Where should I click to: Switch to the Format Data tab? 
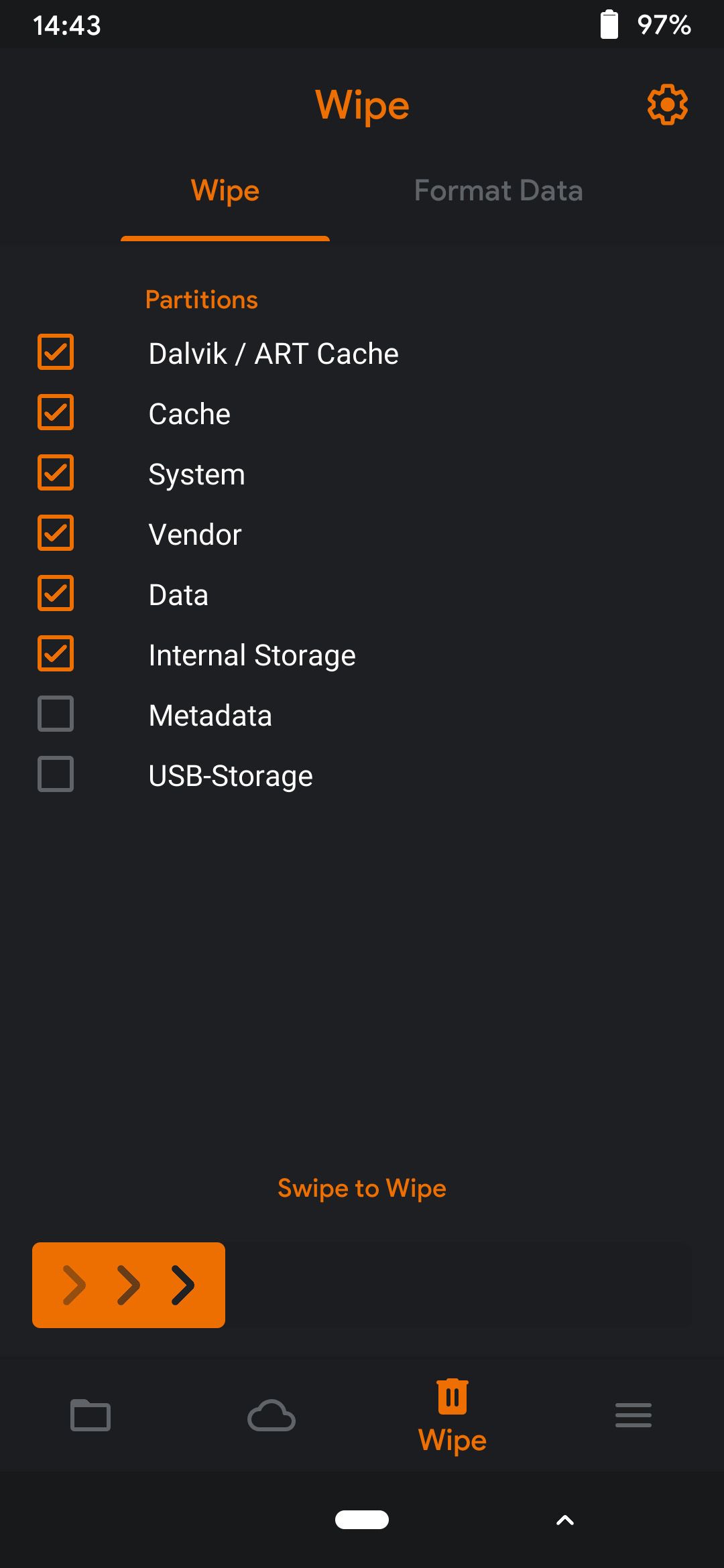click(498, 191)
